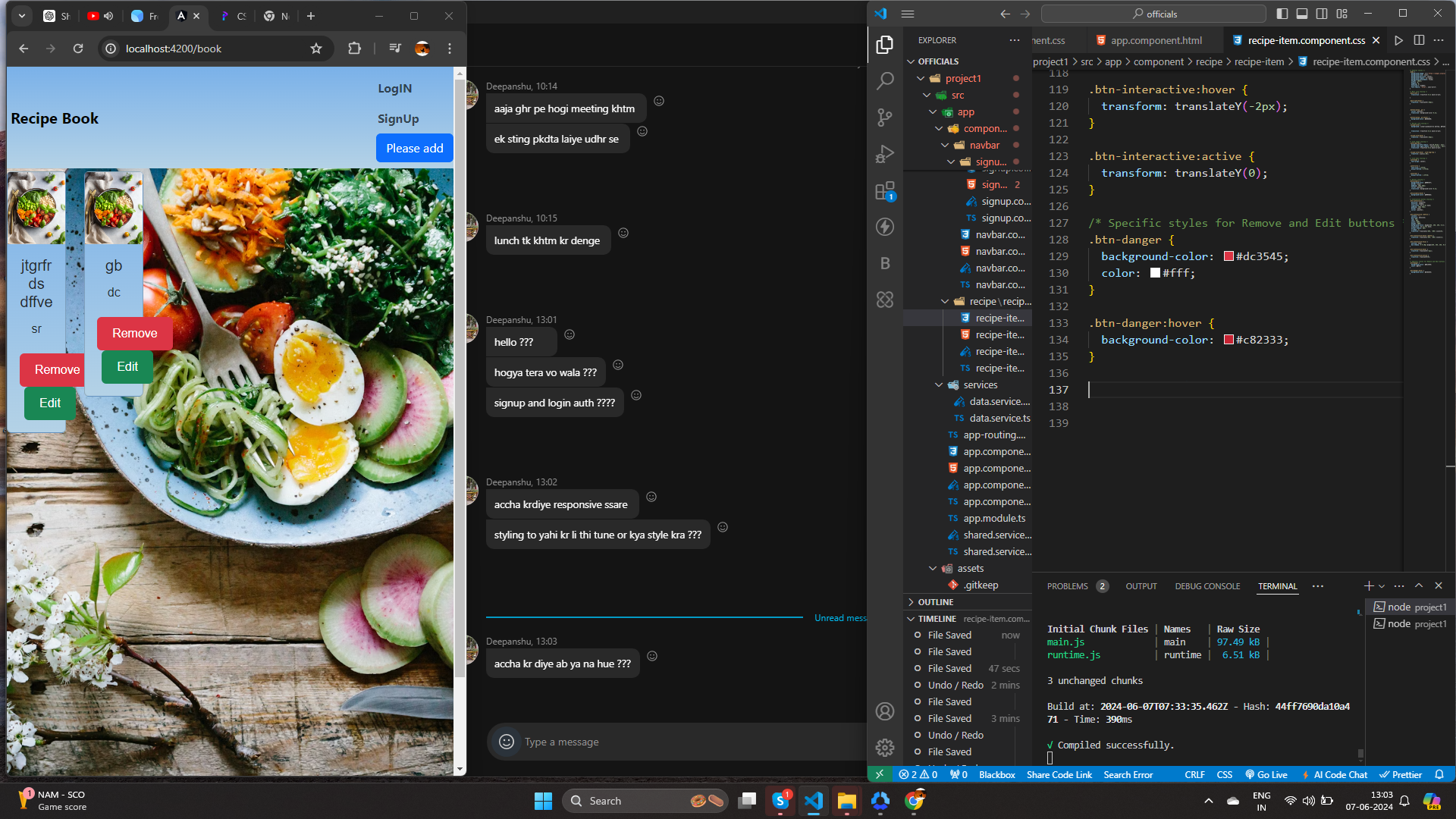
Task: Reload the localhost browser page
Action: pos(78,49)
